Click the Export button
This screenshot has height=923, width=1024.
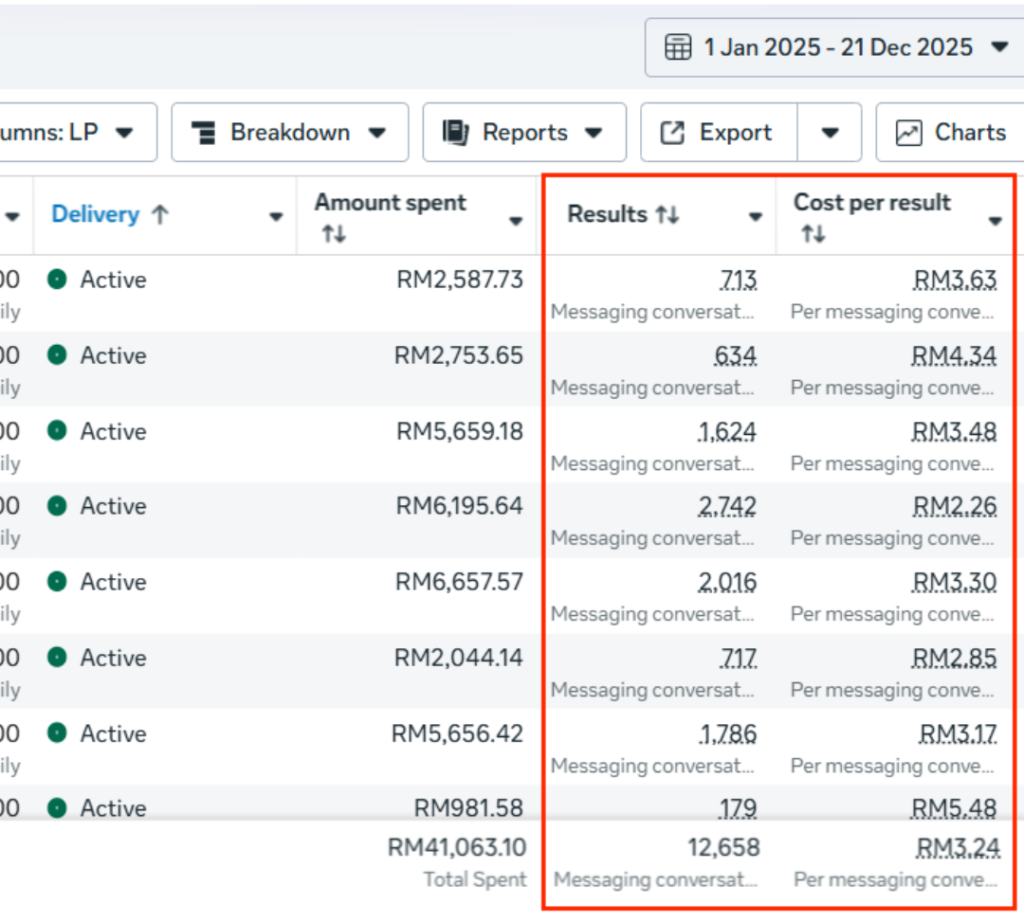click(x=718, y=133)
